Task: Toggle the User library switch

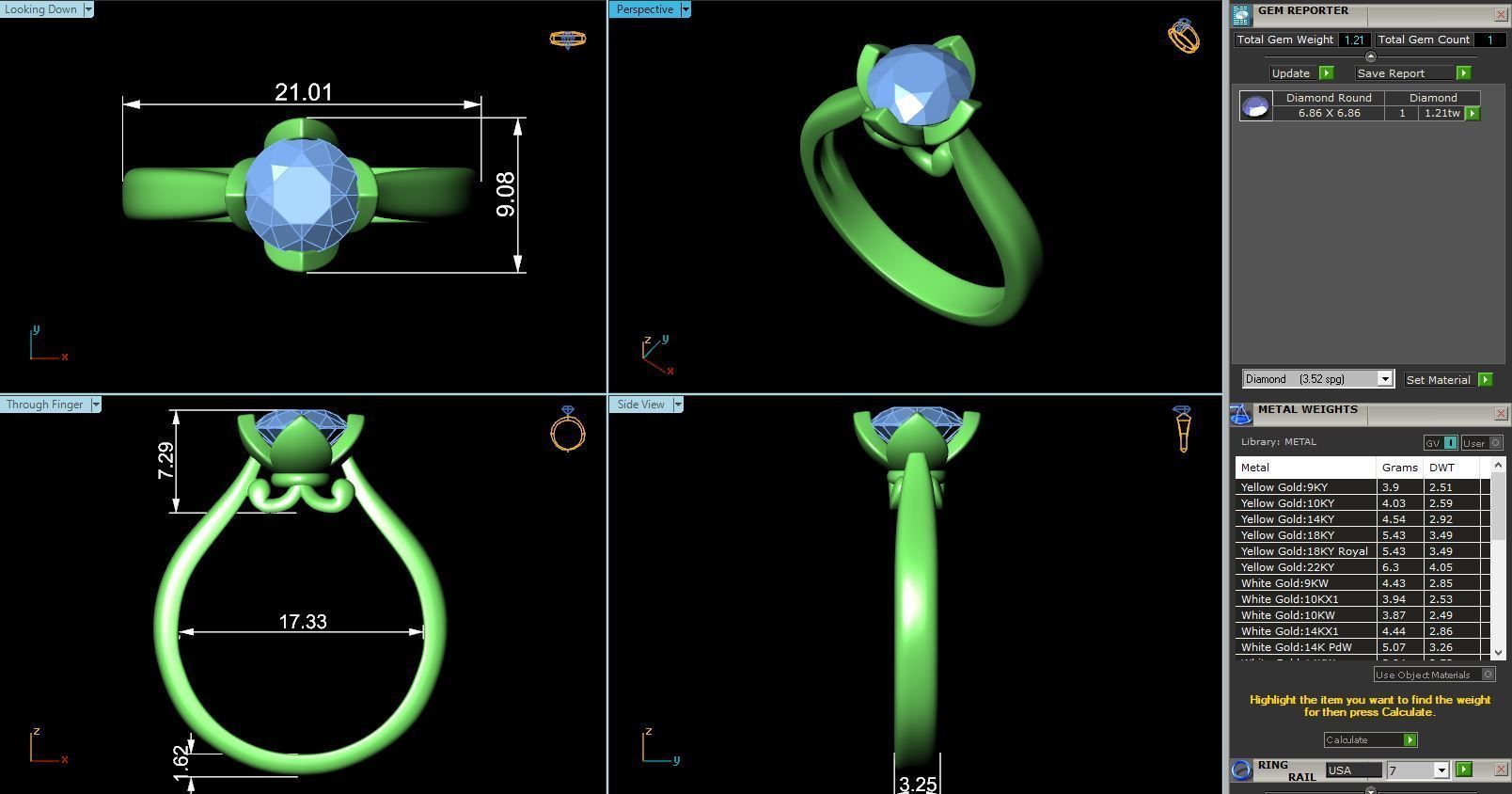Action: tap(1482, 443)
